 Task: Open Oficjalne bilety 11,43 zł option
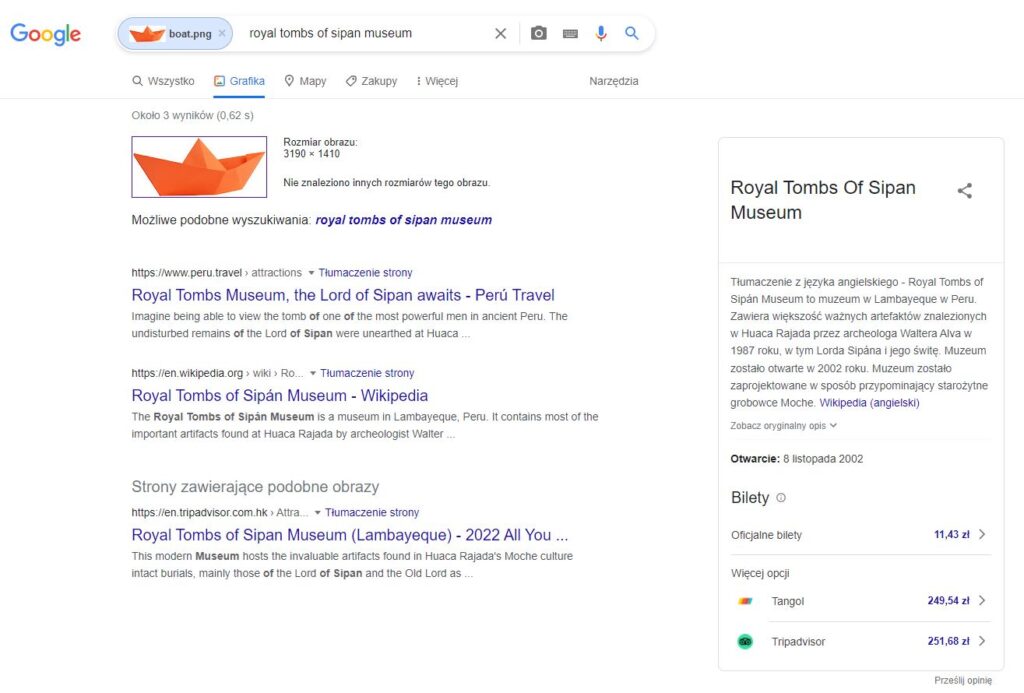tap(861, 535)
